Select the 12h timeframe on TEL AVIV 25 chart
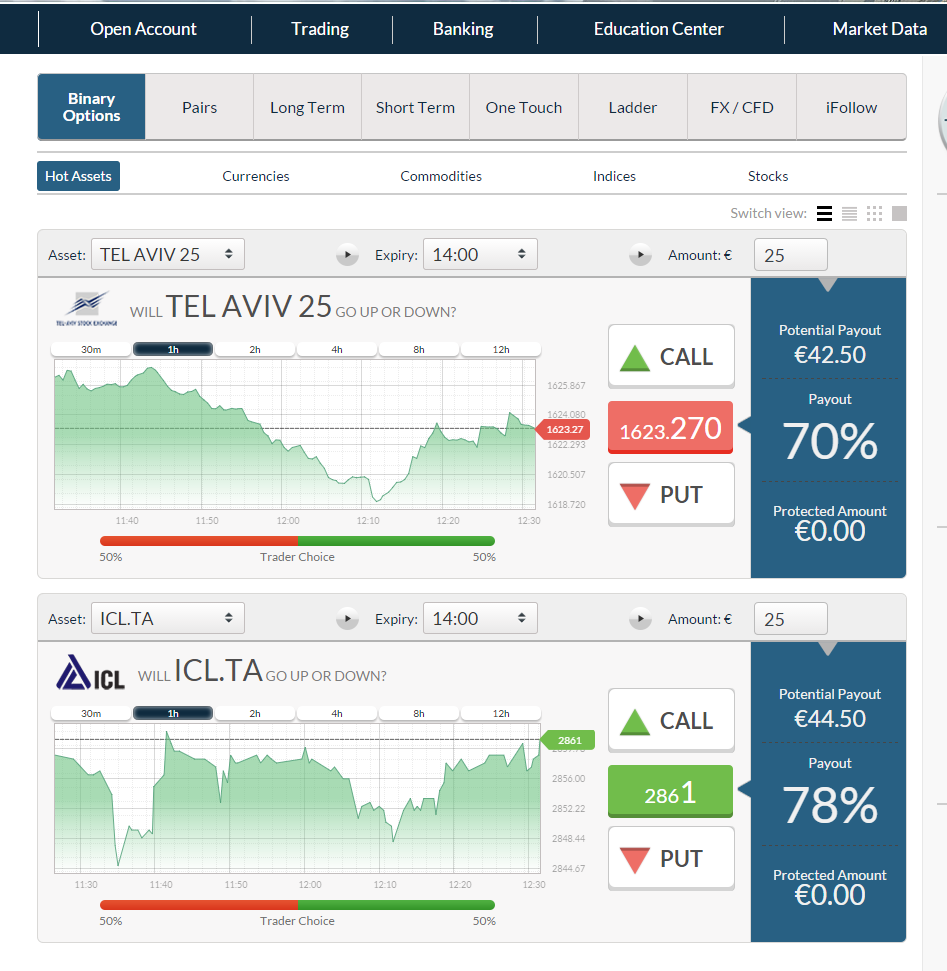Image resolution: width=947 pixels, height=971 pixels. pyautogui.click(x=501, y=350)
